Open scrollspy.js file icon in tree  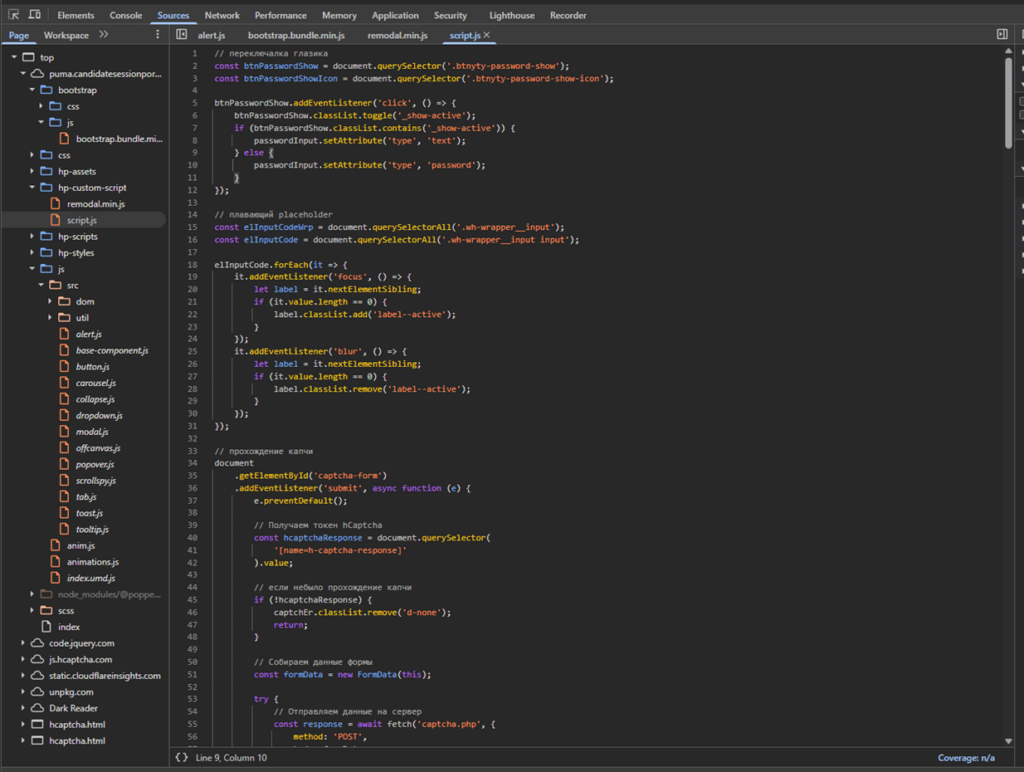(x=64, y=481)
